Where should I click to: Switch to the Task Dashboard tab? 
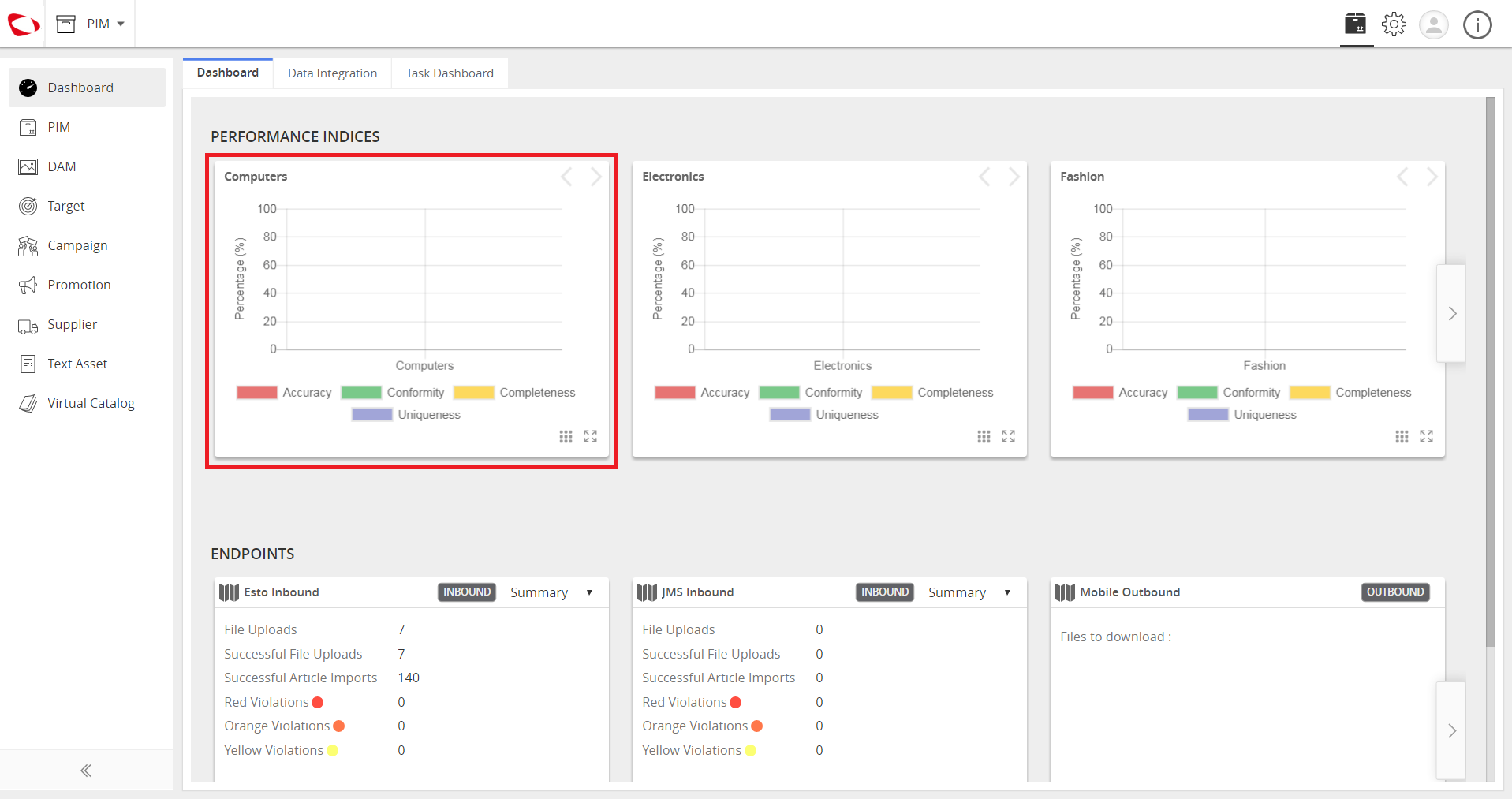[450, 73]
